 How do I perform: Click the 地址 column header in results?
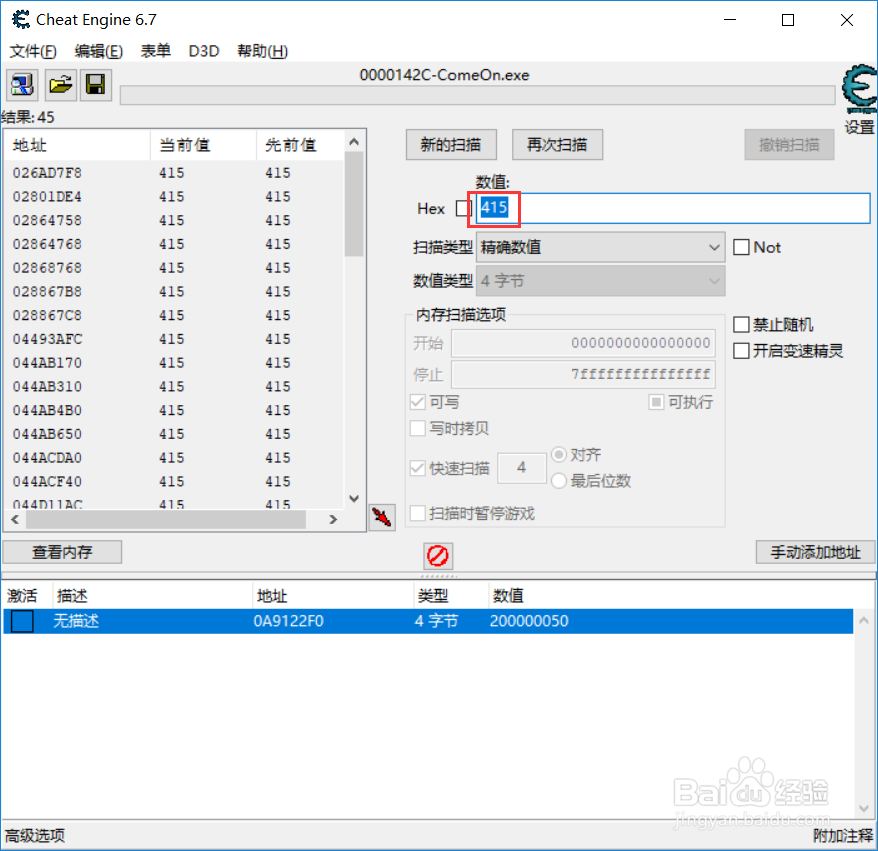(x=77, y=145)
